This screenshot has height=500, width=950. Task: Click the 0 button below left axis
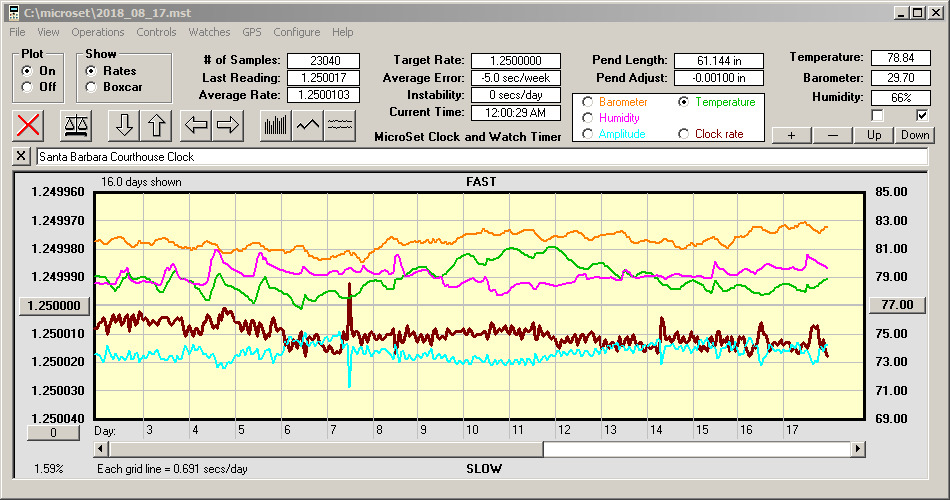click(x=53, y=433)
